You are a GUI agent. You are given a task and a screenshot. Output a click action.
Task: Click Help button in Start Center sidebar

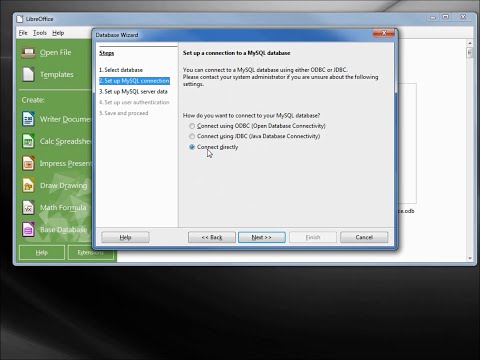[x=42, y=252]
